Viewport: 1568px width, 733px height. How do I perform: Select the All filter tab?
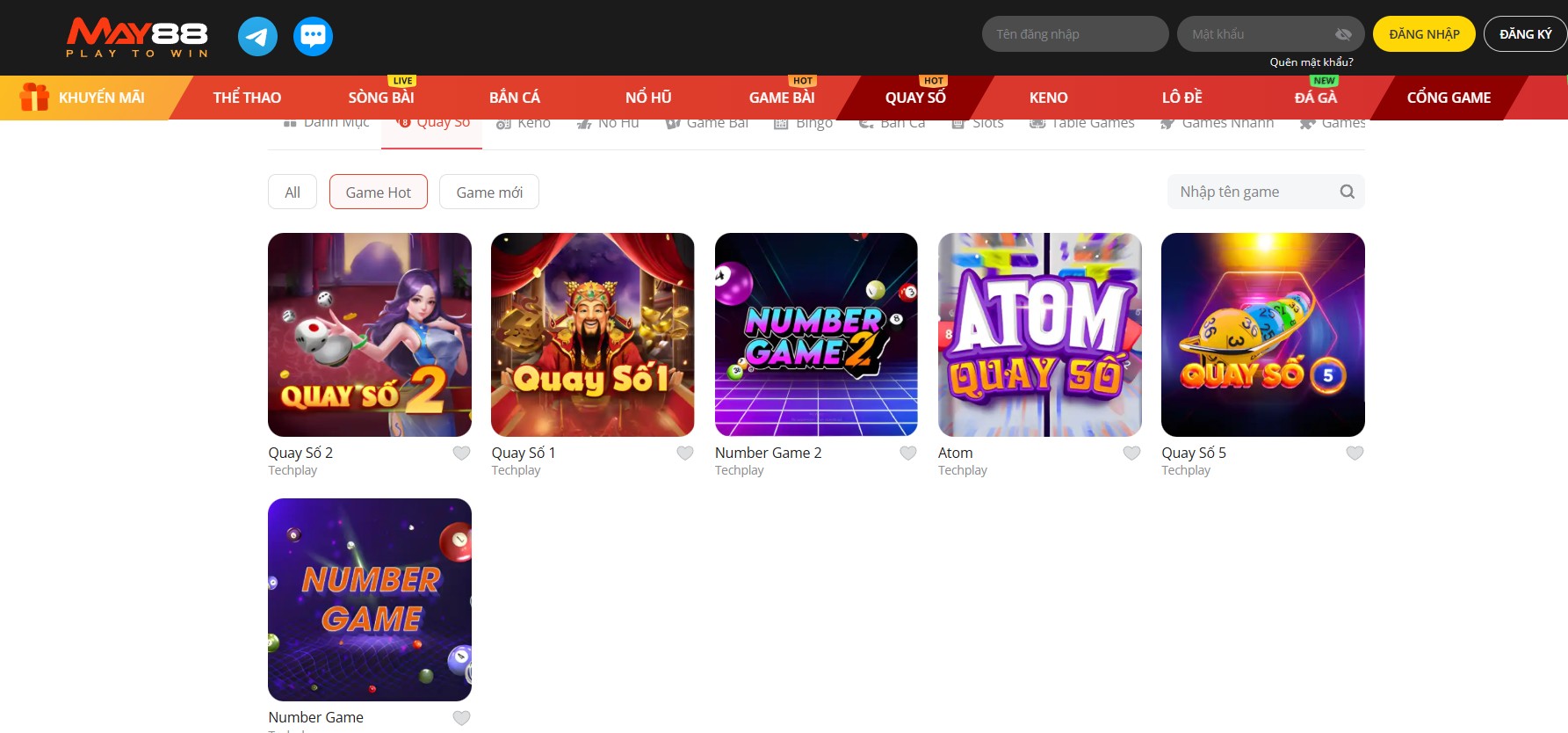[293, 192]
